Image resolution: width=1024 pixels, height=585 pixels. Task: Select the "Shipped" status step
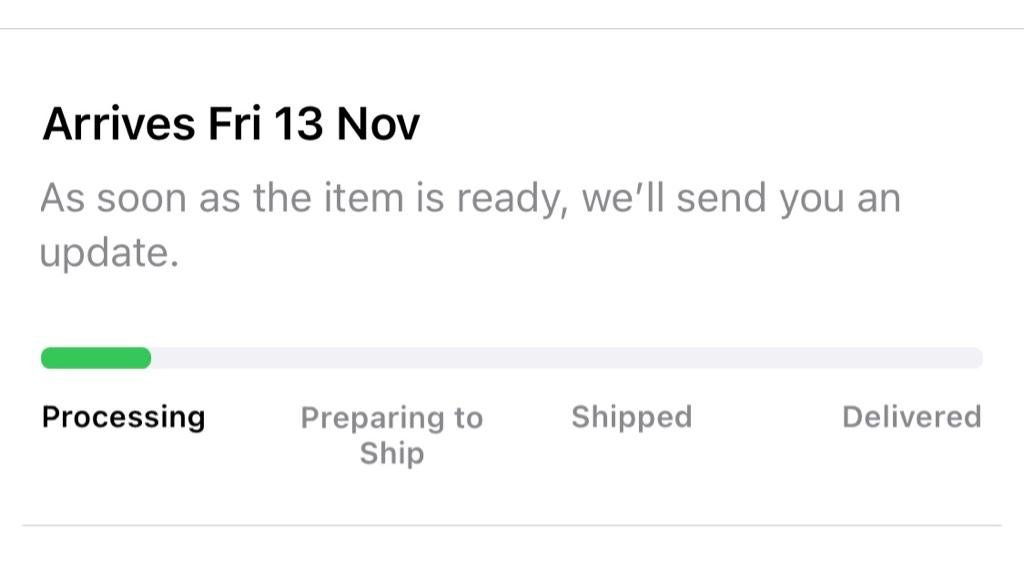(631, 416)
